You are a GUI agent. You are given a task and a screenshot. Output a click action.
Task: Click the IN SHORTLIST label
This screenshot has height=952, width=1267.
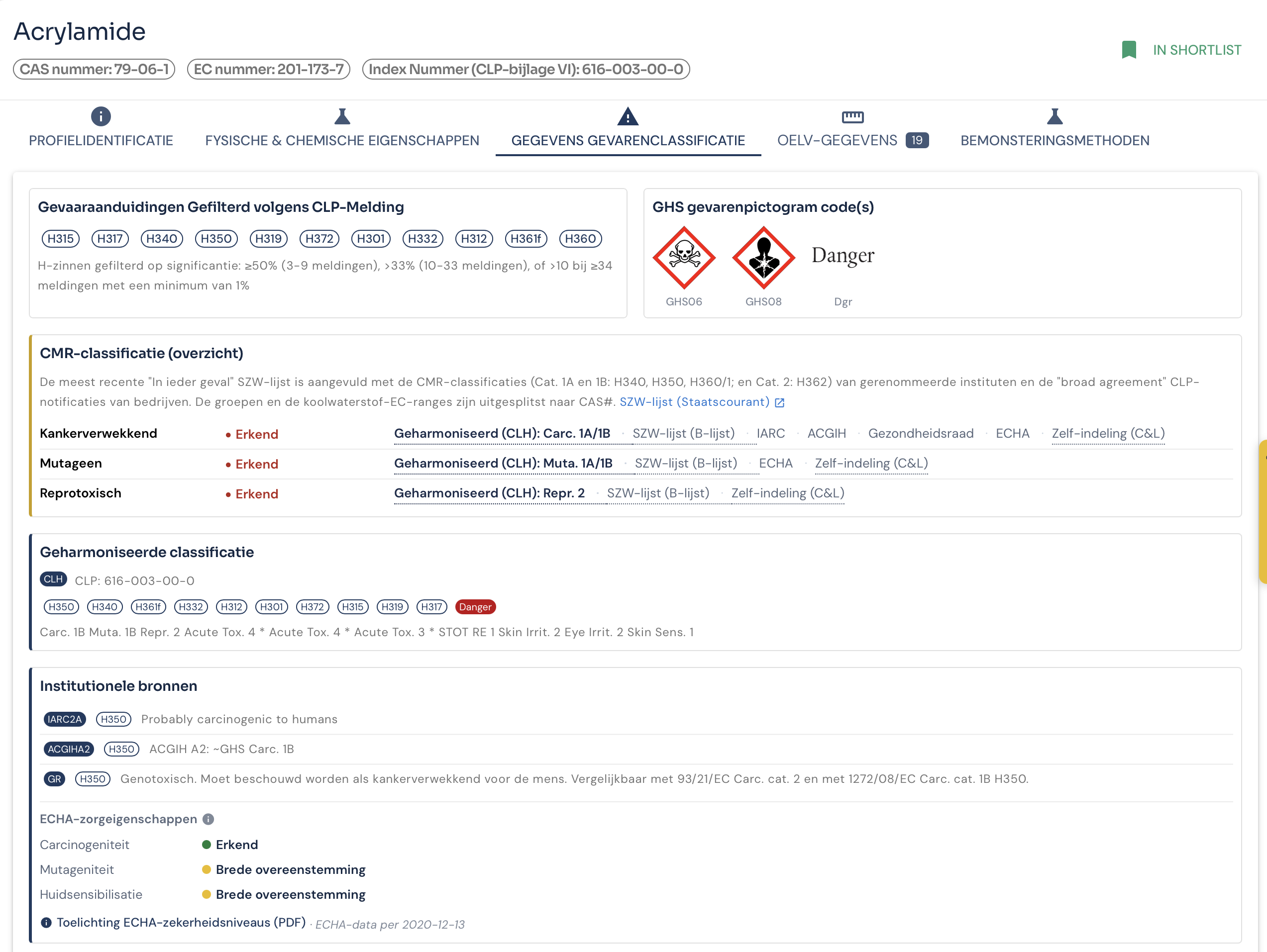point(1196,50)
